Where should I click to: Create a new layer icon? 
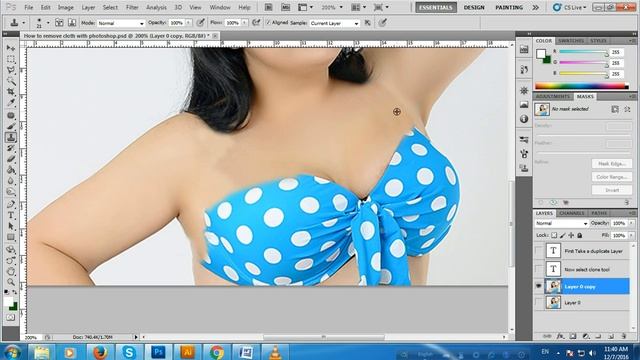pyautogui.click(x=611, y=336)
